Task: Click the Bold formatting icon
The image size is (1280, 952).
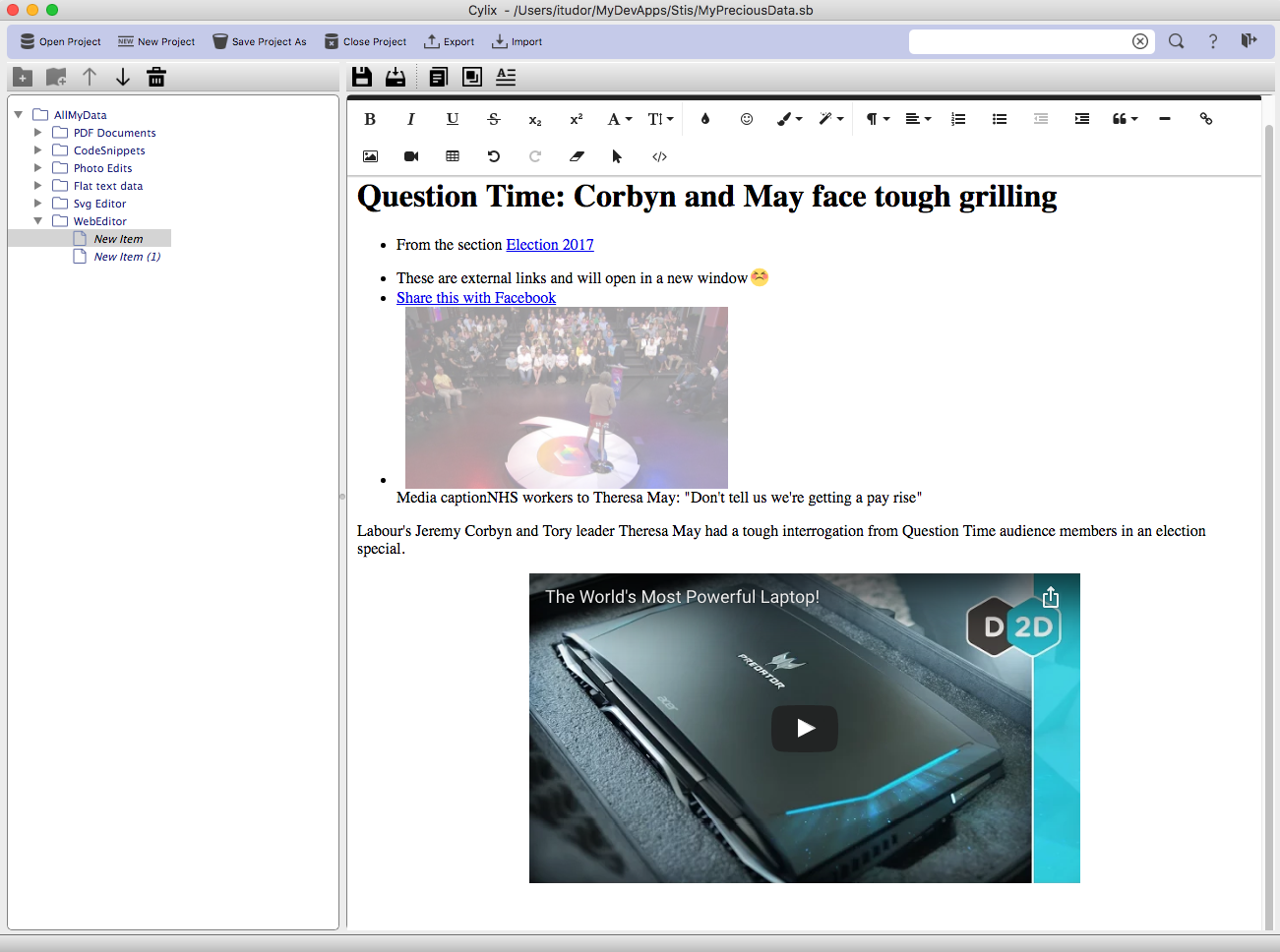Action: point(370,119)
